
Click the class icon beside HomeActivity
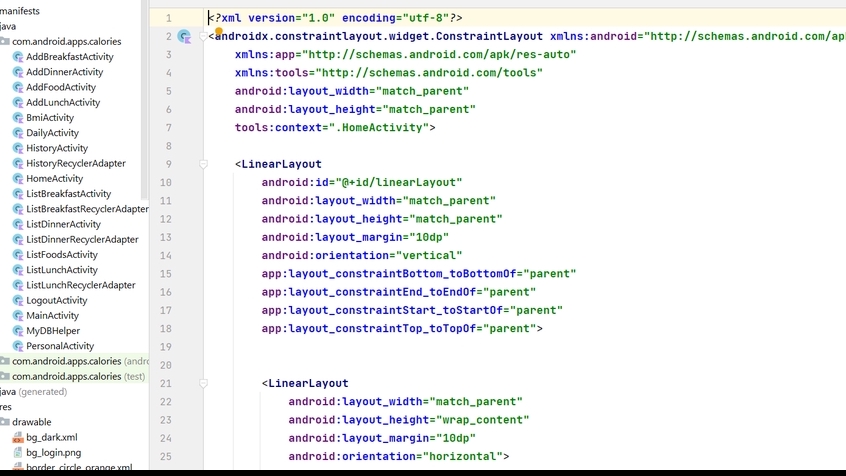(x=18, y=179)
